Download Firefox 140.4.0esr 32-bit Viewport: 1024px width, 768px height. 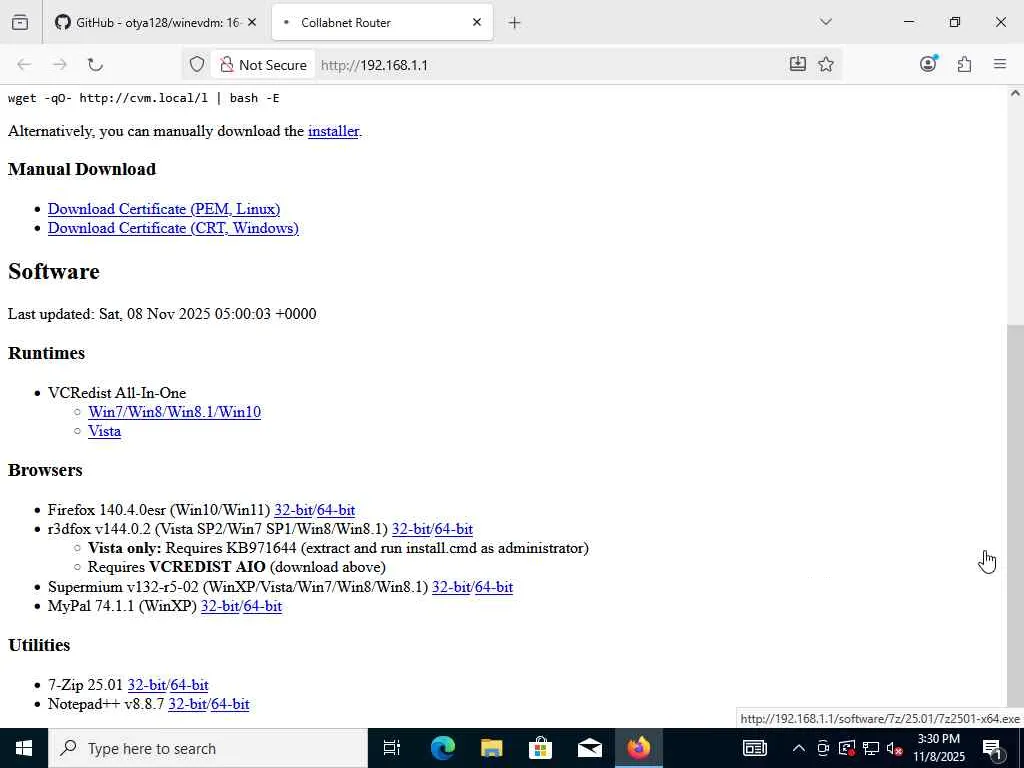(x=293, y=510)
